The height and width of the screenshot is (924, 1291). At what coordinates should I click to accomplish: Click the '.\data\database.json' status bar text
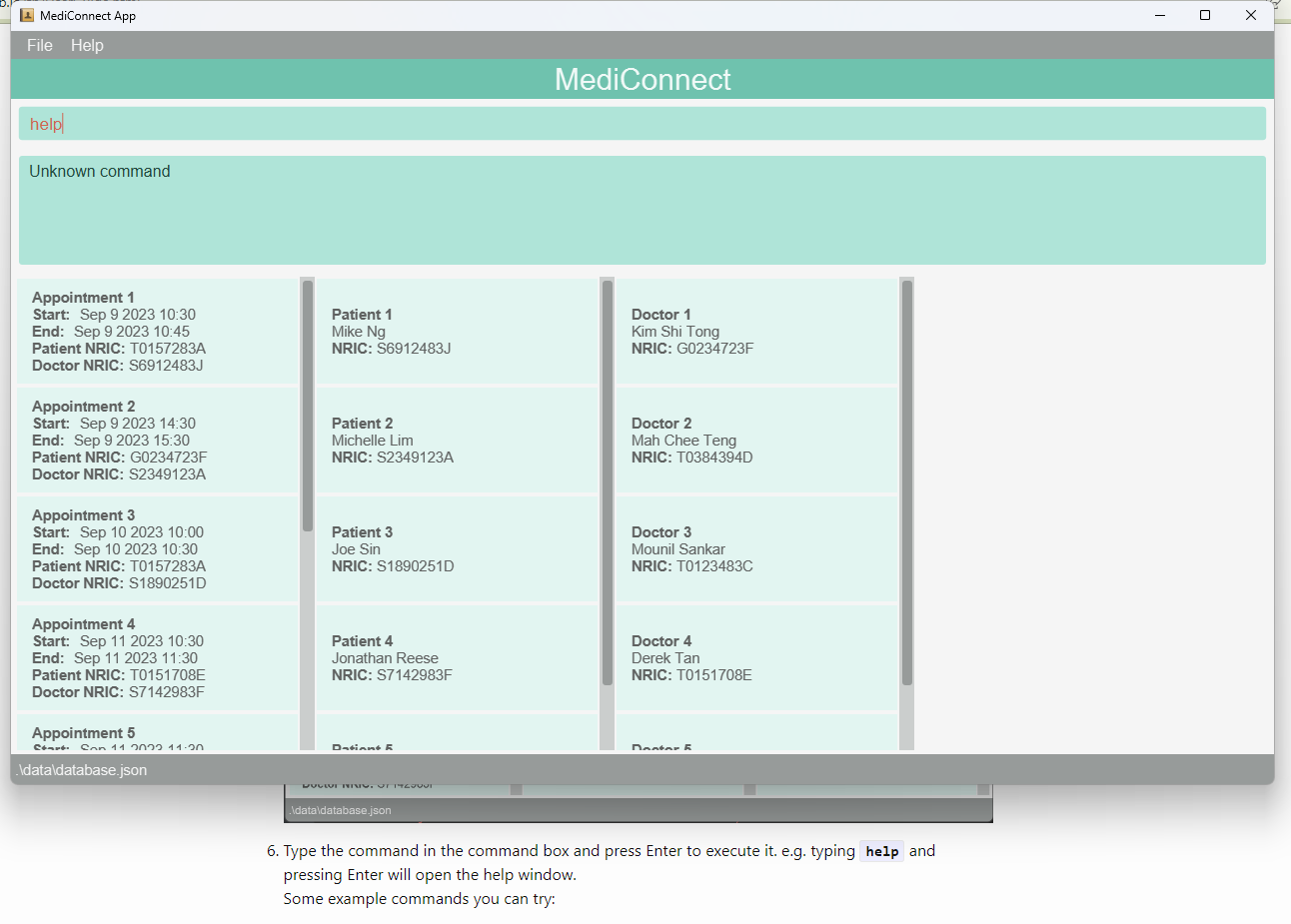point(82,770)
